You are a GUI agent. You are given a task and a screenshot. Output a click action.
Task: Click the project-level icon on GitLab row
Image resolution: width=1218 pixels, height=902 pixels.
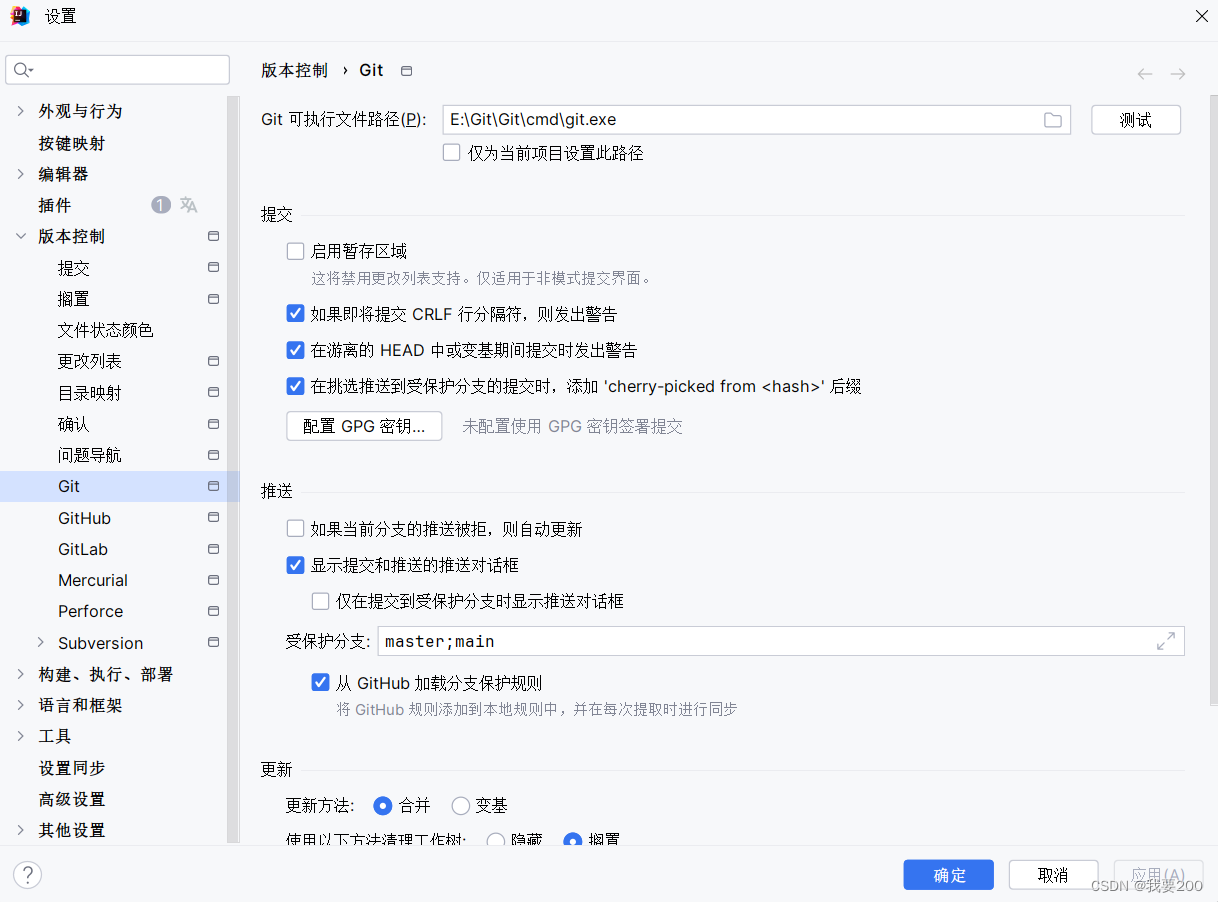click(213, 549)
